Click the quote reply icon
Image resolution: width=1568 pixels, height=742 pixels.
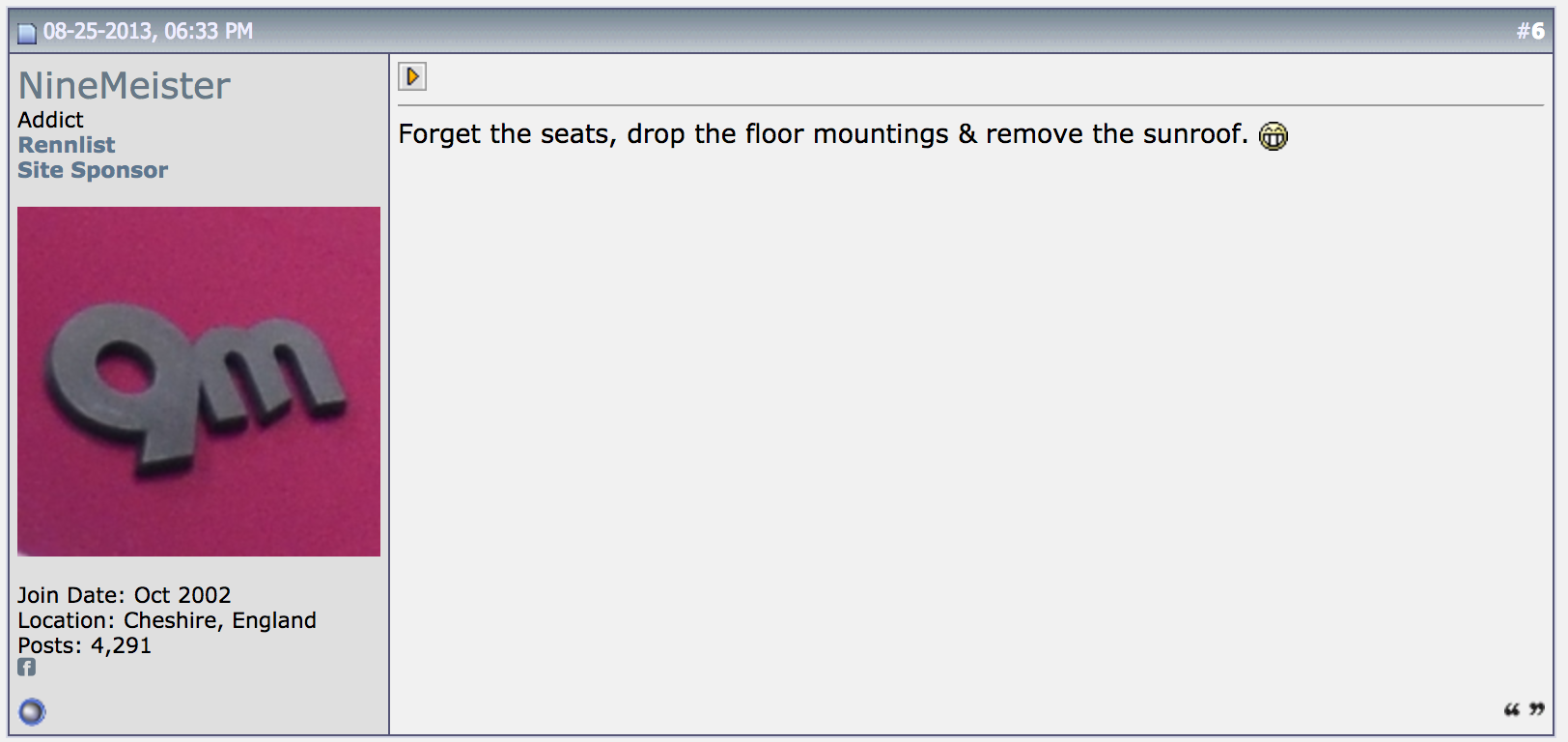1524,710
